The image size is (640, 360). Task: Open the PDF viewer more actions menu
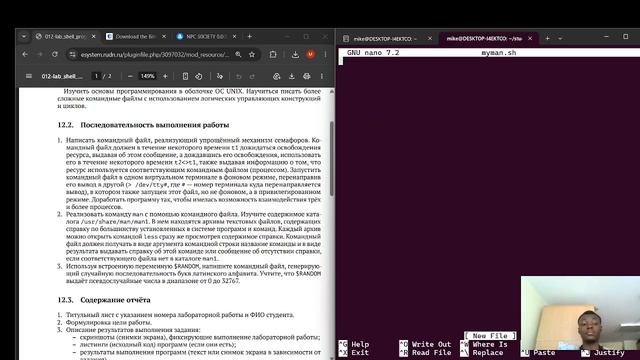322,76
